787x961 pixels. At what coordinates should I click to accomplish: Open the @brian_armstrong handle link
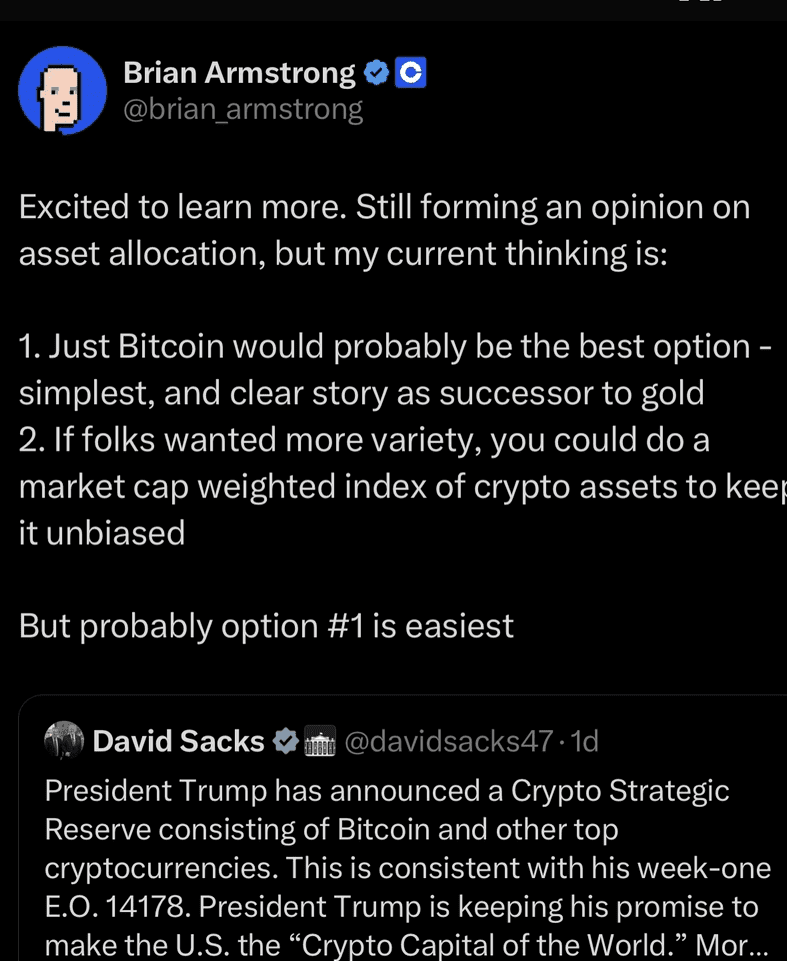pyautogui.click(x=242, y=108)
